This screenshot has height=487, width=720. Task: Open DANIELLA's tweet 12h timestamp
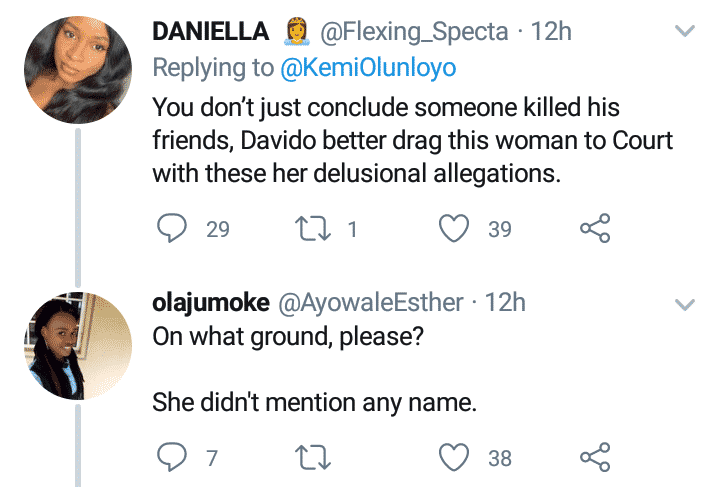(551, 32)
